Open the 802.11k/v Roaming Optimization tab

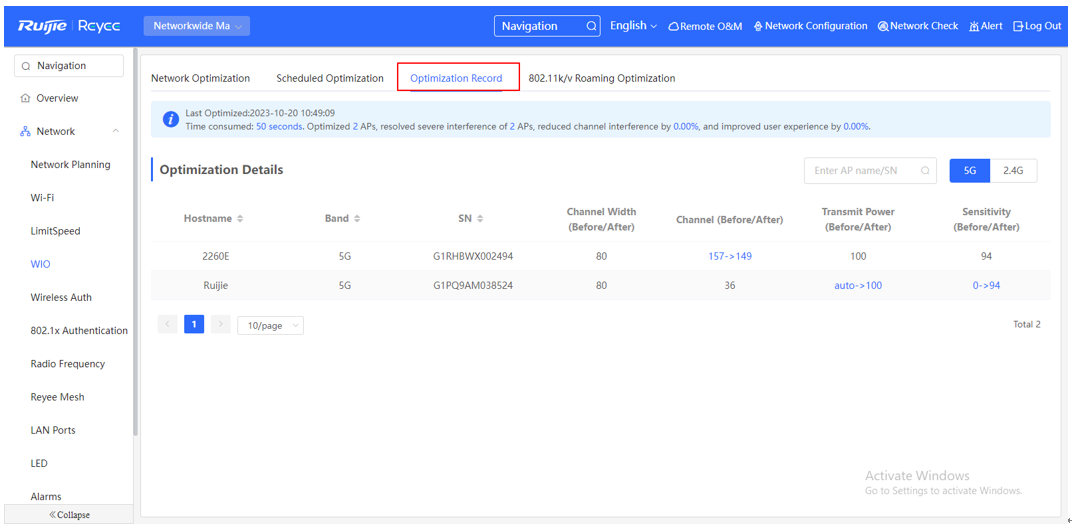pyautogui.click(x=601, y=78)
